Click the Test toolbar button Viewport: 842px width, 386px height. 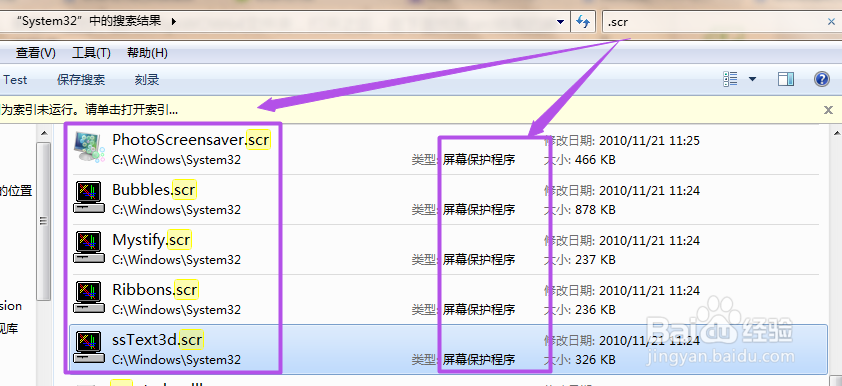coord(15,80)
